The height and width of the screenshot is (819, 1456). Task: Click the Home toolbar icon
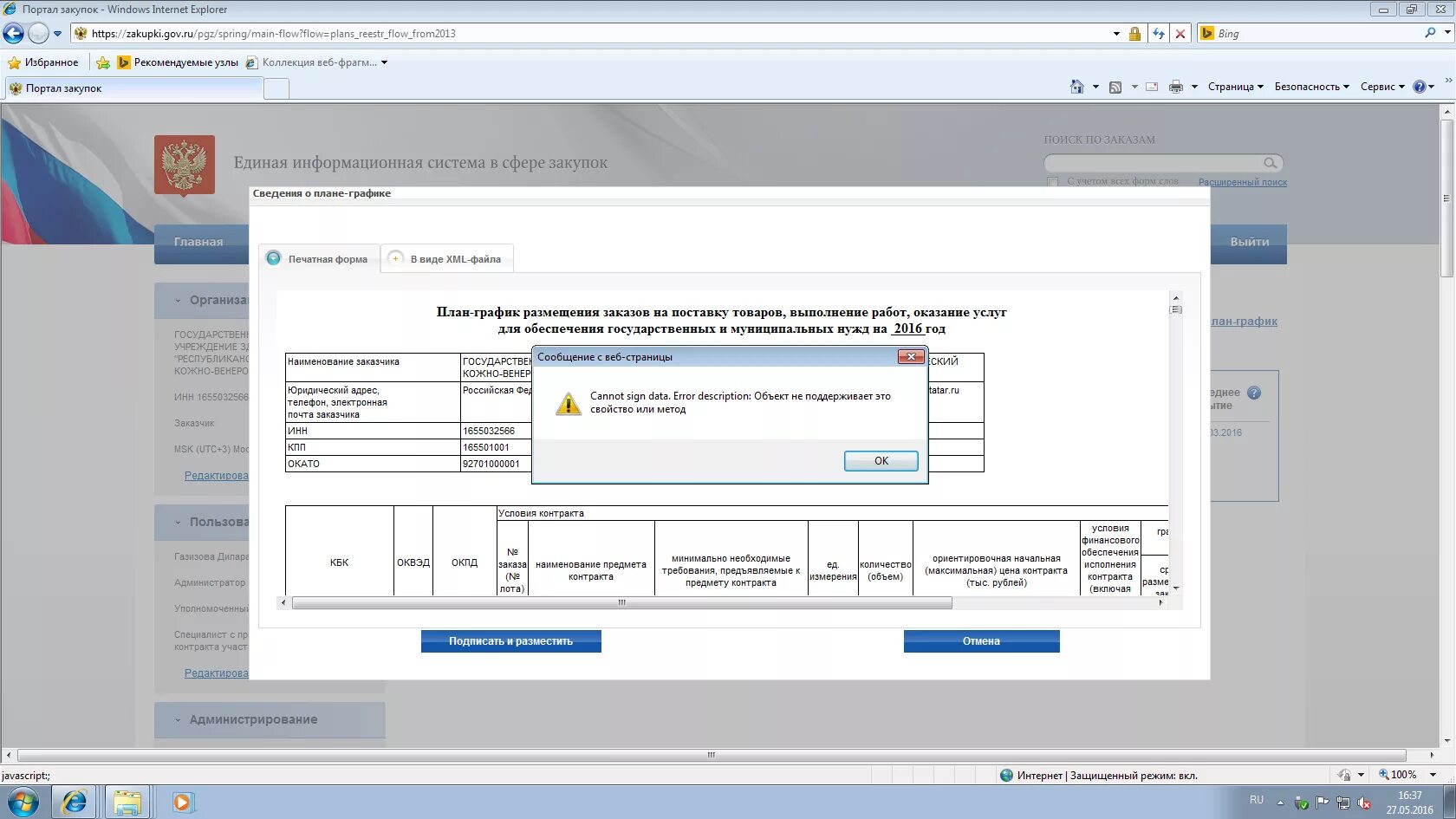(1077, 87)
